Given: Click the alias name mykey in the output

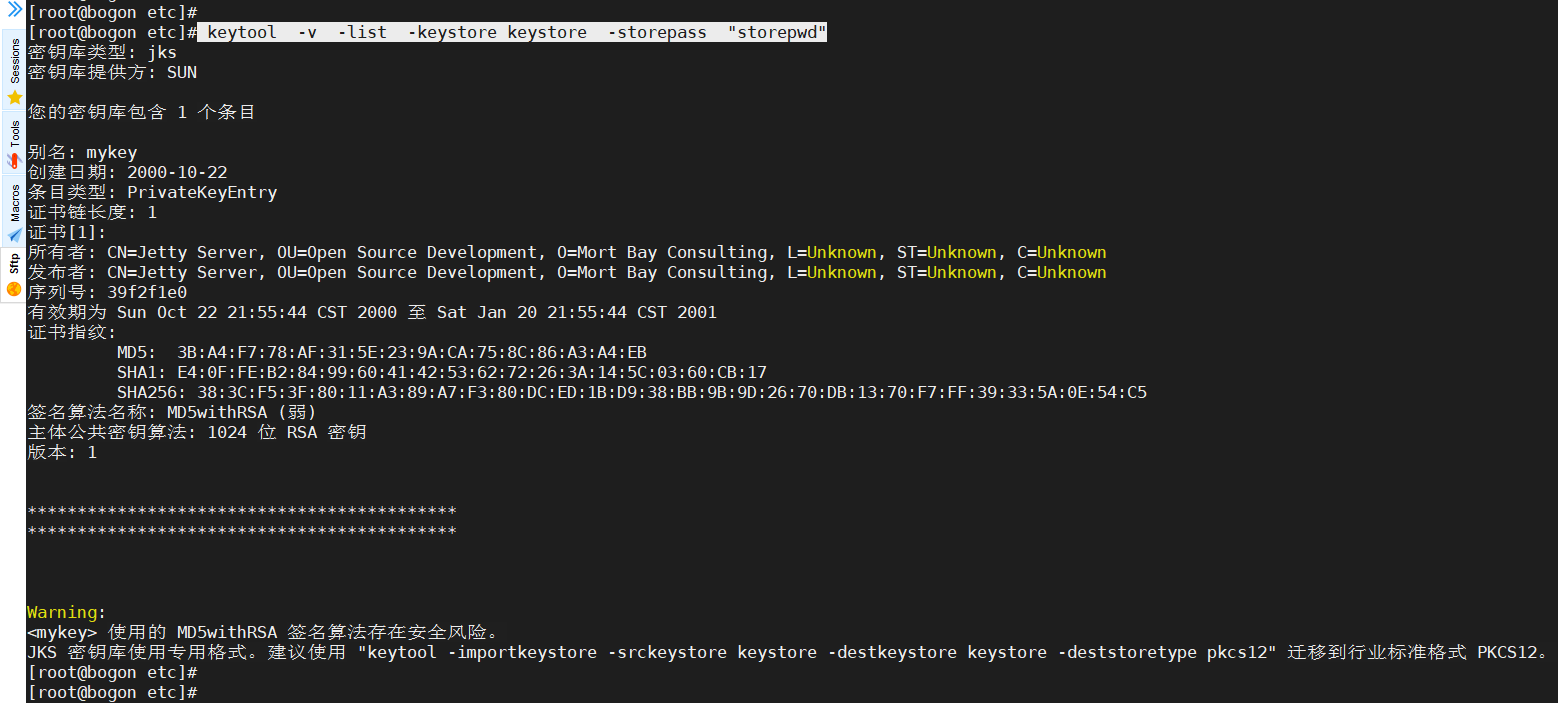Looking at the screenshot, I should point(111,152).
